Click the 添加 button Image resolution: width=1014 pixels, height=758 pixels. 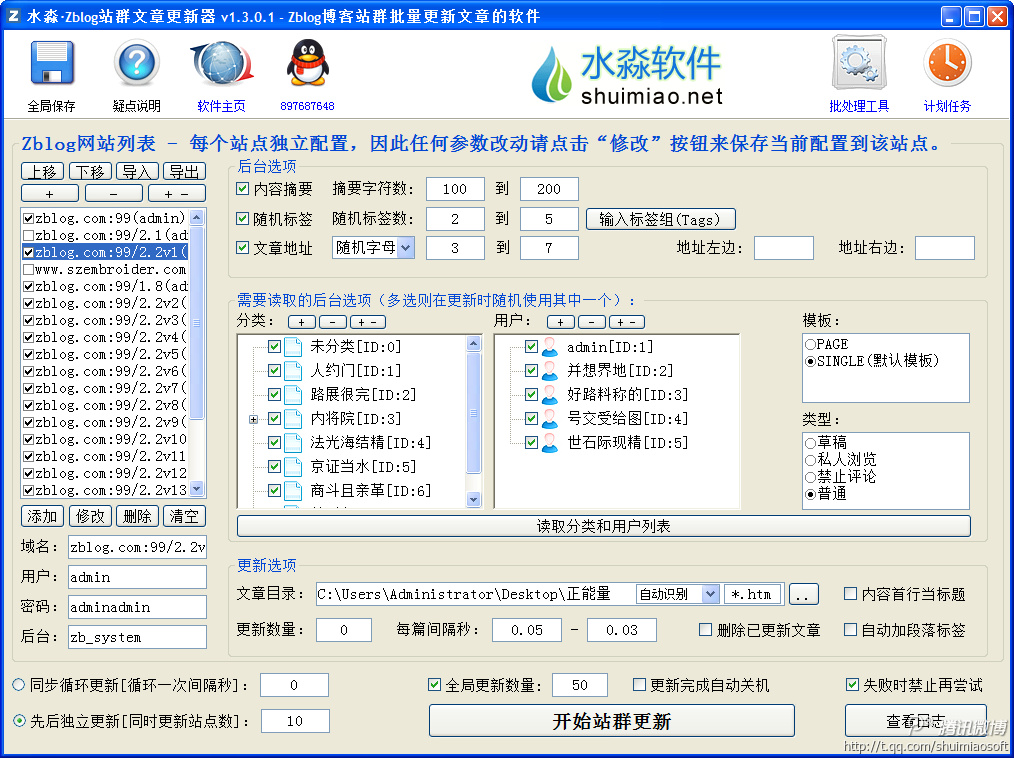[43, 516]
